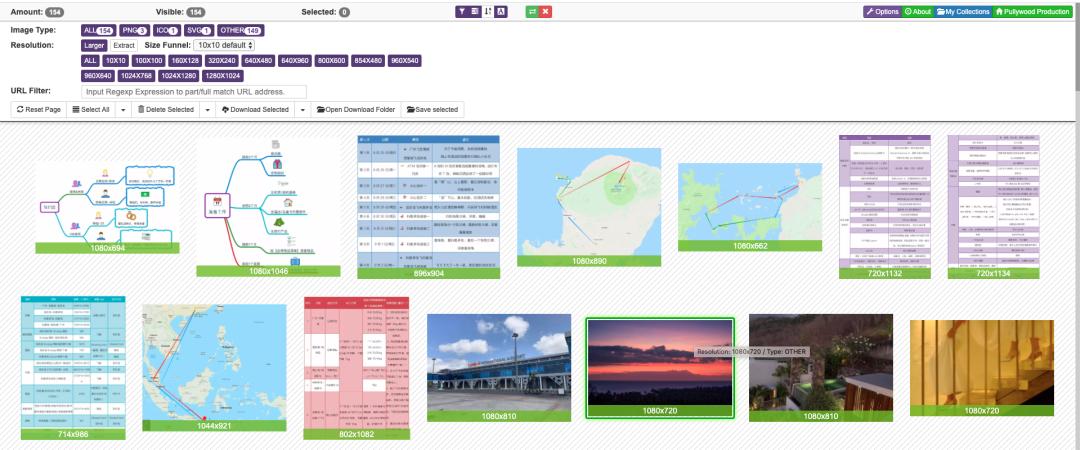Expand the Select All dropdown arrow
Viewport: 1080px width, 450px height.
click(123, 109)
